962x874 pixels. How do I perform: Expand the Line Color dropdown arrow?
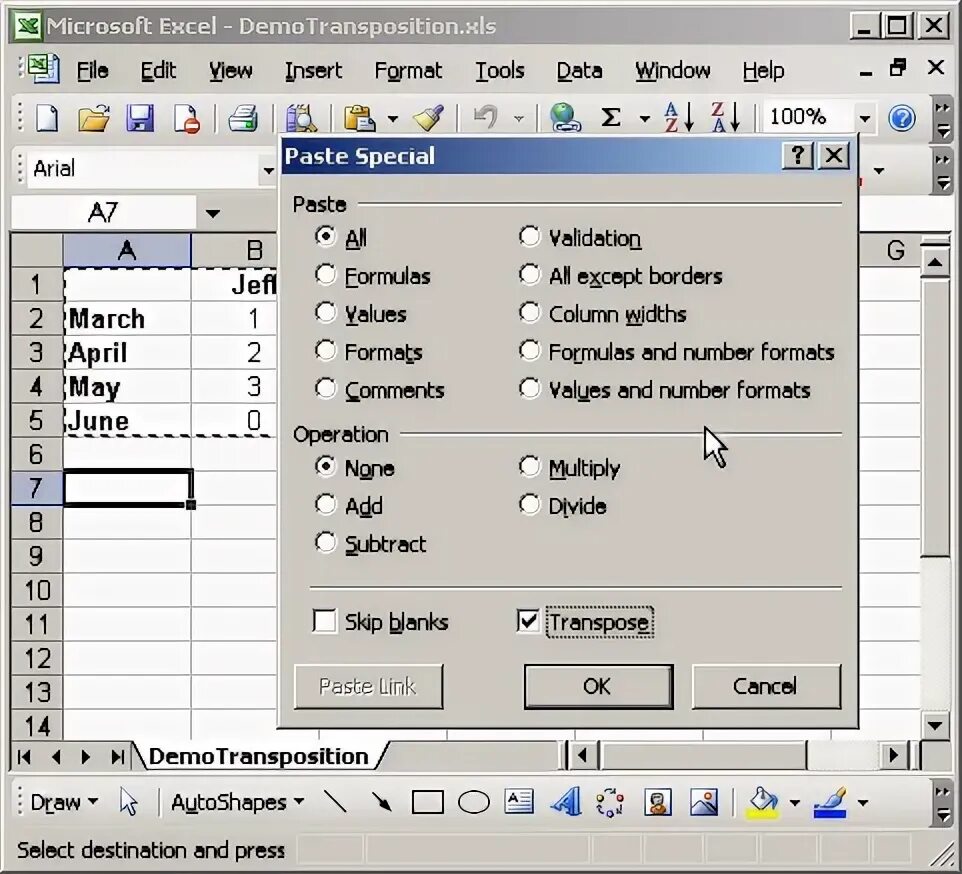click(x=863, y=802)
